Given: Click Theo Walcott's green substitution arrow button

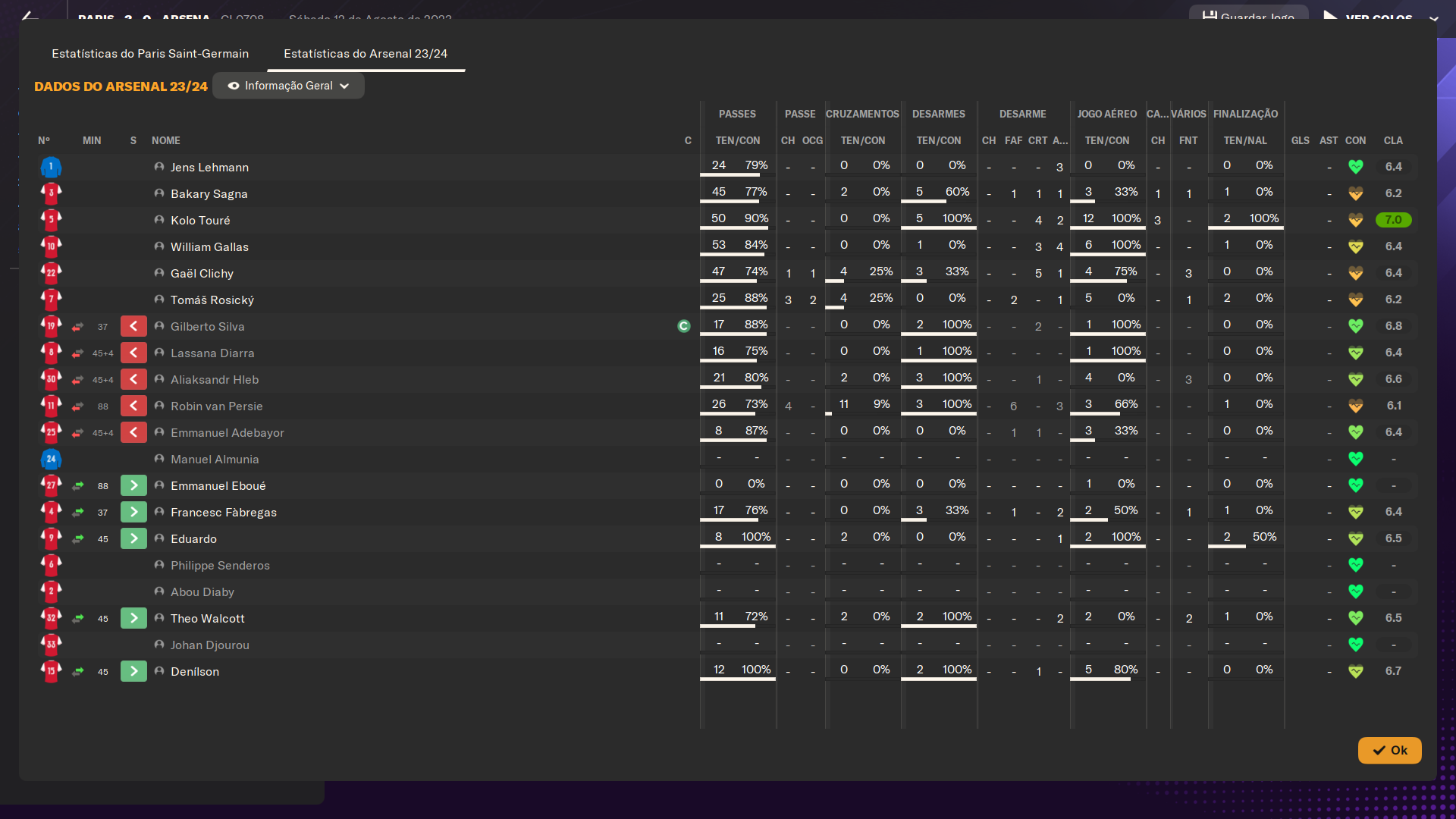Looking at the screenshot, I should (133, 618).
